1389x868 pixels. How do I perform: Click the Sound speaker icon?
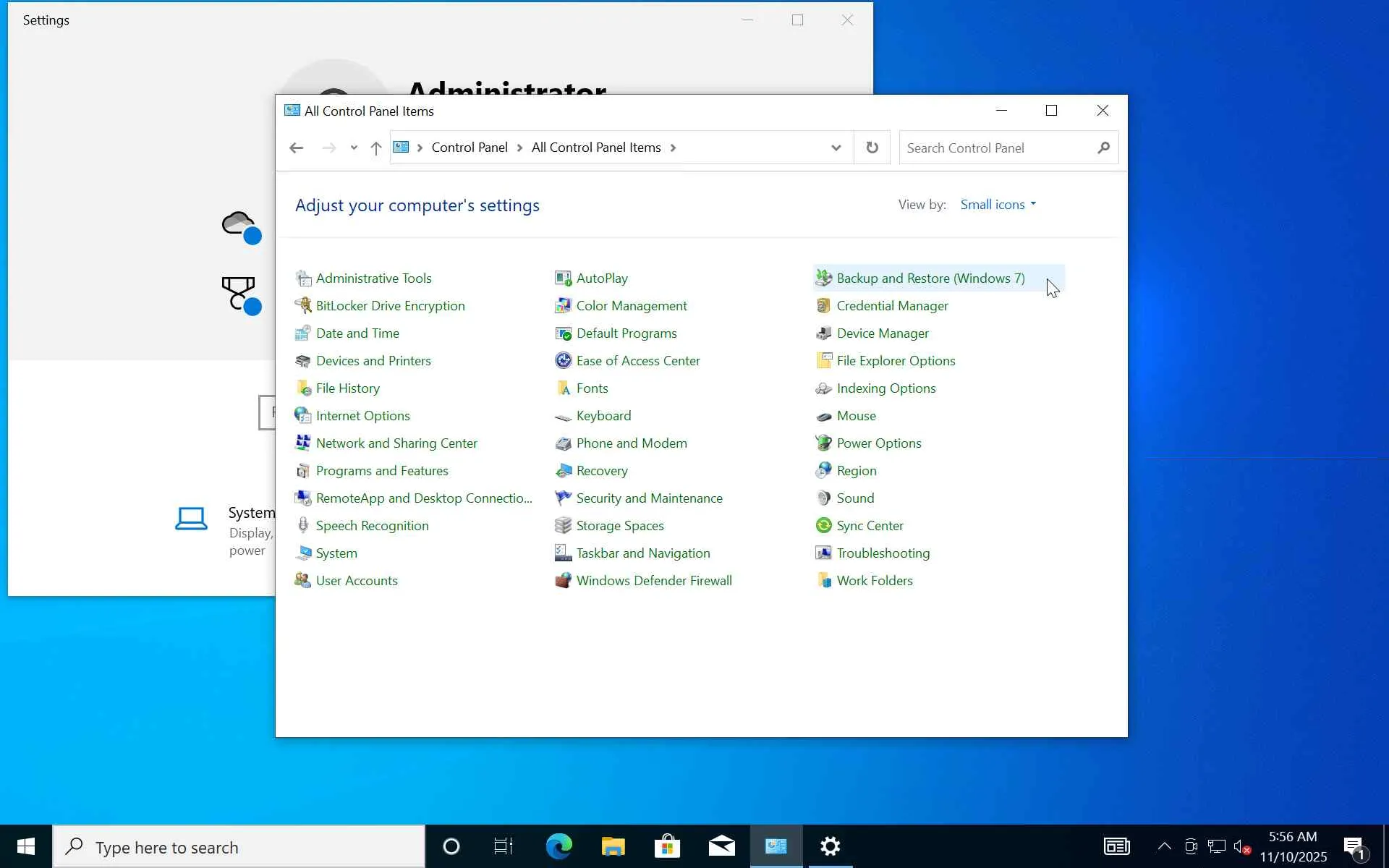[823, 498]
